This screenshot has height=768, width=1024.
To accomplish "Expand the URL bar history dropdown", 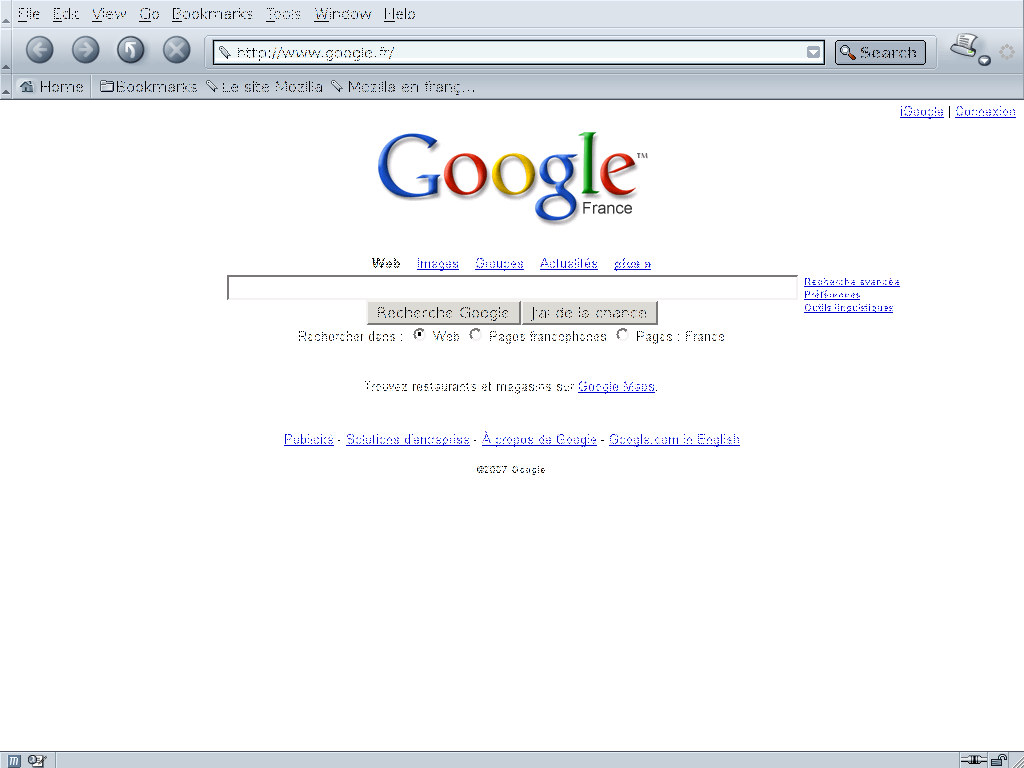I will tap(814, 53).
